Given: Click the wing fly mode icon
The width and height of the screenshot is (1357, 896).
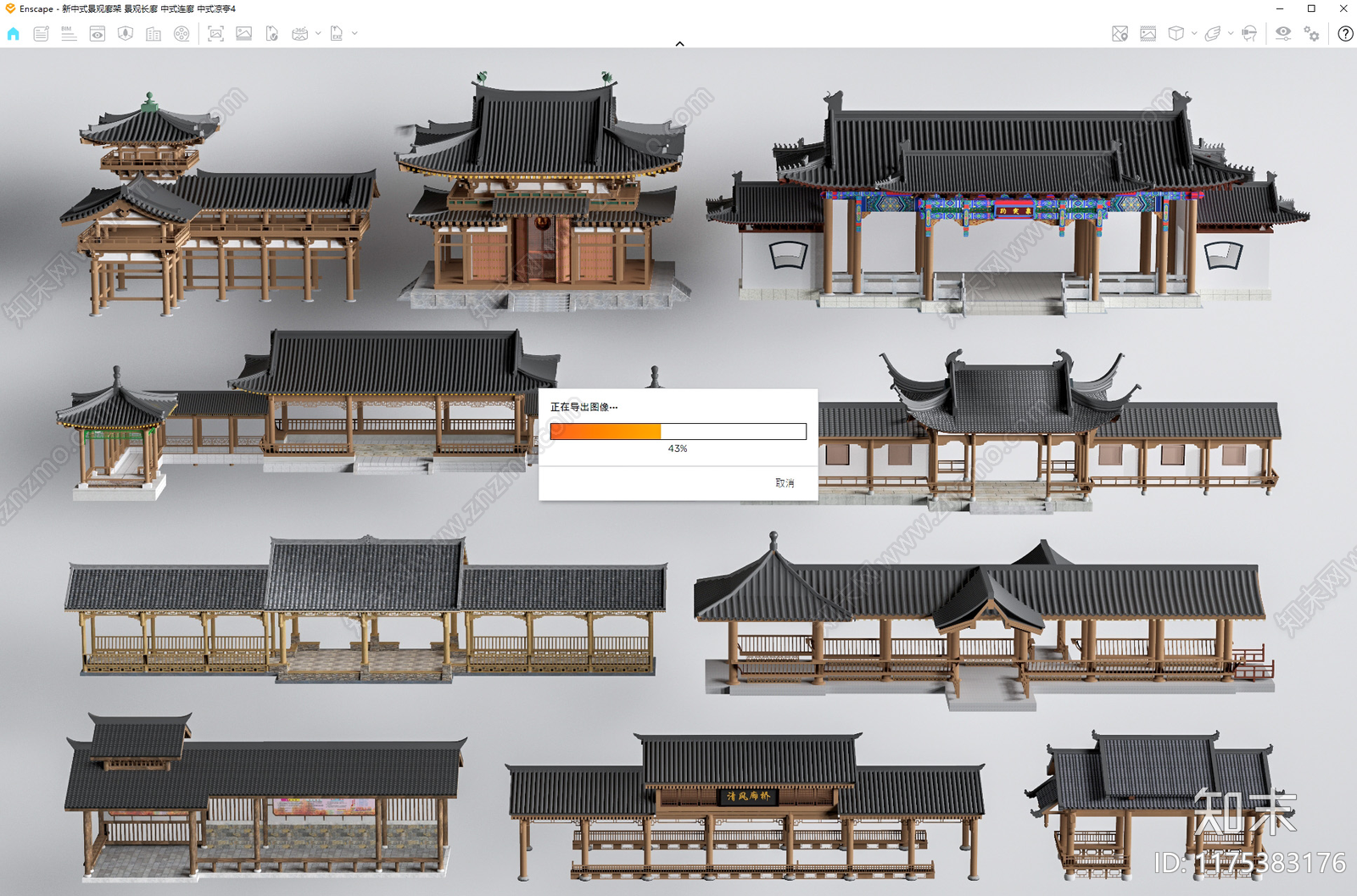Looking at the screenshot, I should (x=1213, y=34).
